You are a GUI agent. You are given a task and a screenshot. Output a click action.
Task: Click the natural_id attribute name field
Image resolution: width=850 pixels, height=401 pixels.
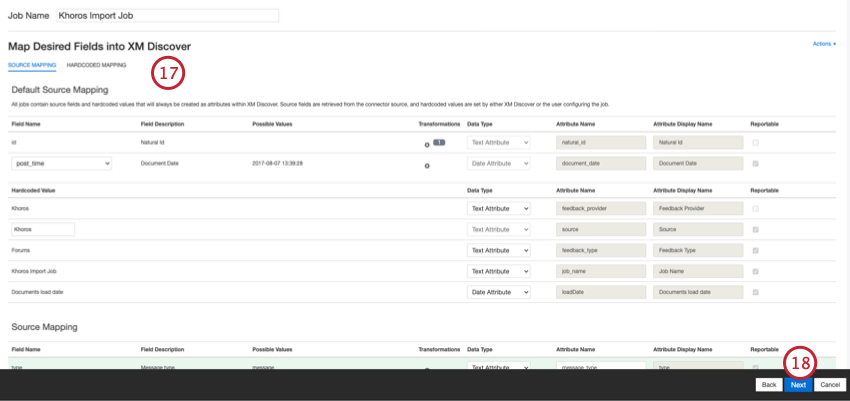click(601, 143)
